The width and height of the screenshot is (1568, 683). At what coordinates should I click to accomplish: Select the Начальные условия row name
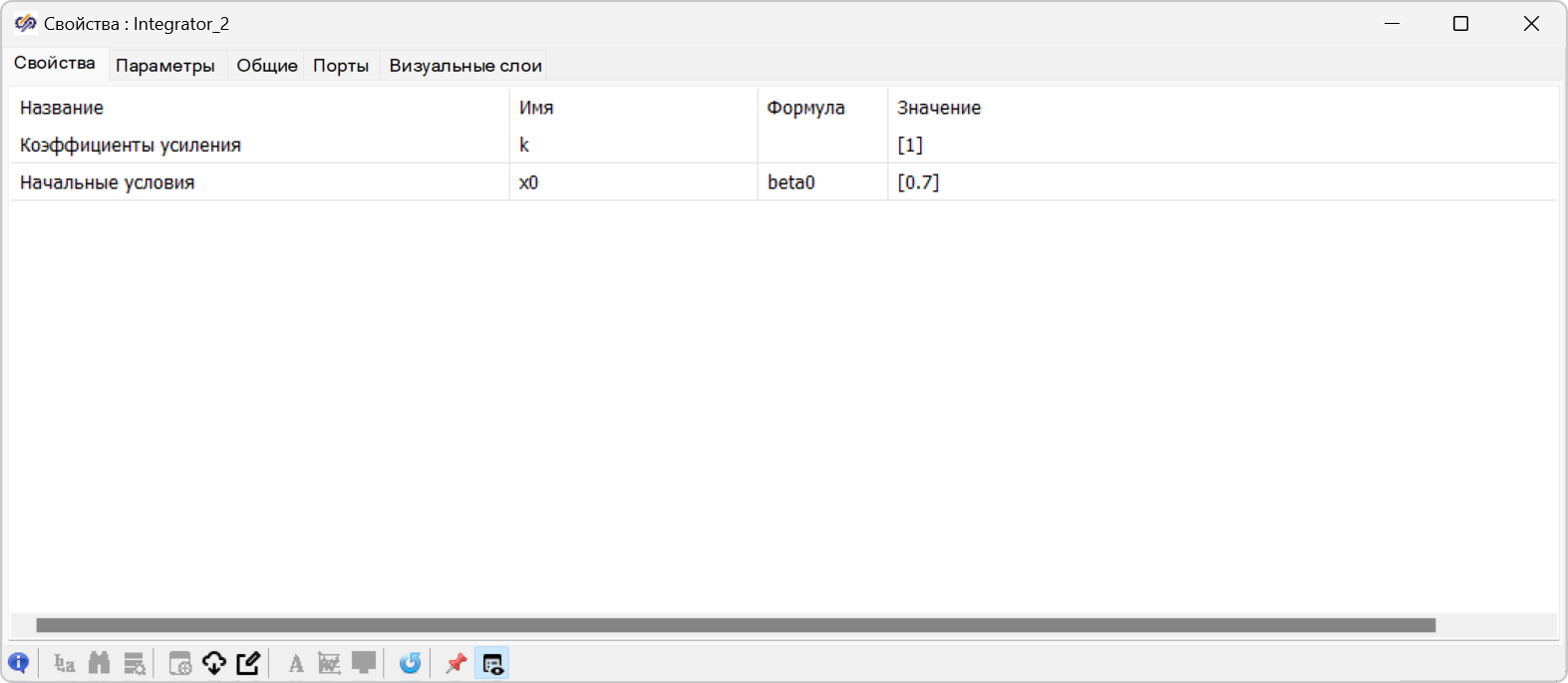coord(108,182)
